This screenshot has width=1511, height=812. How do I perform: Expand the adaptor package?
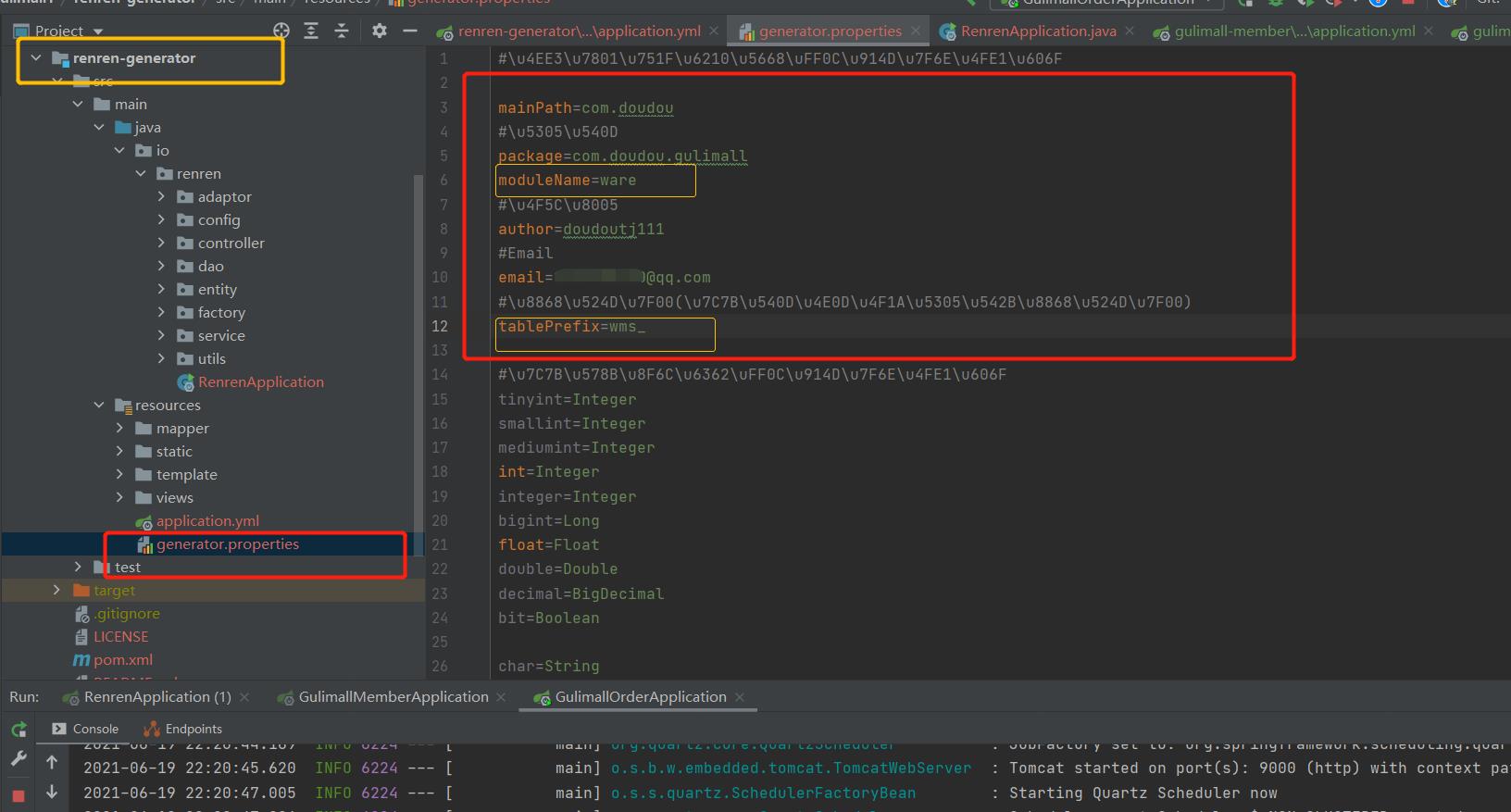[161, 196]
